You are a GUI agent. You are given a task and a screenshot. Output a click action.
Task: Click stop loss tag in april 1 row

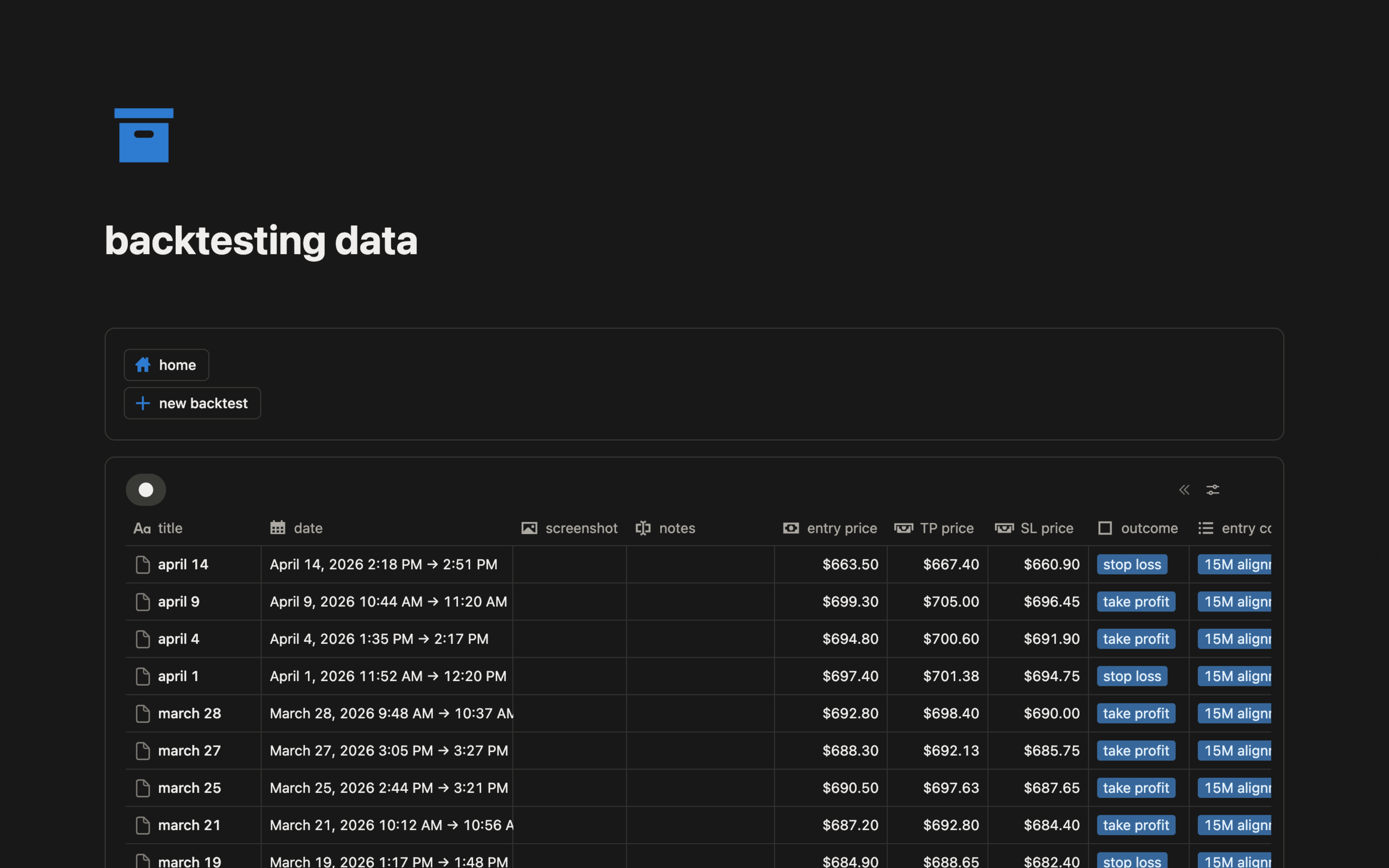(1132, 676)
